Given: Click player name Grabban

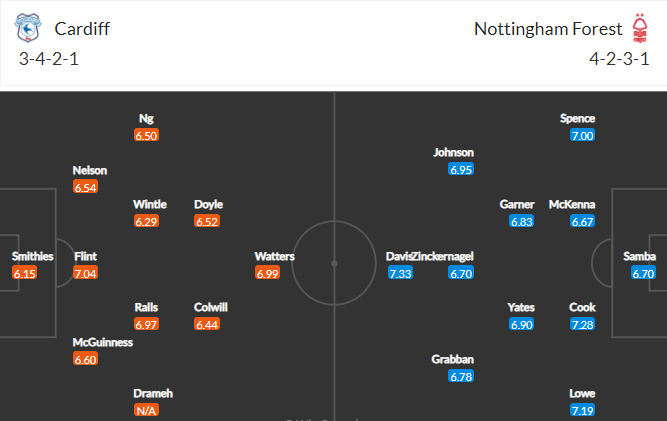Looking at the screenshot, I should coord(452,359).
